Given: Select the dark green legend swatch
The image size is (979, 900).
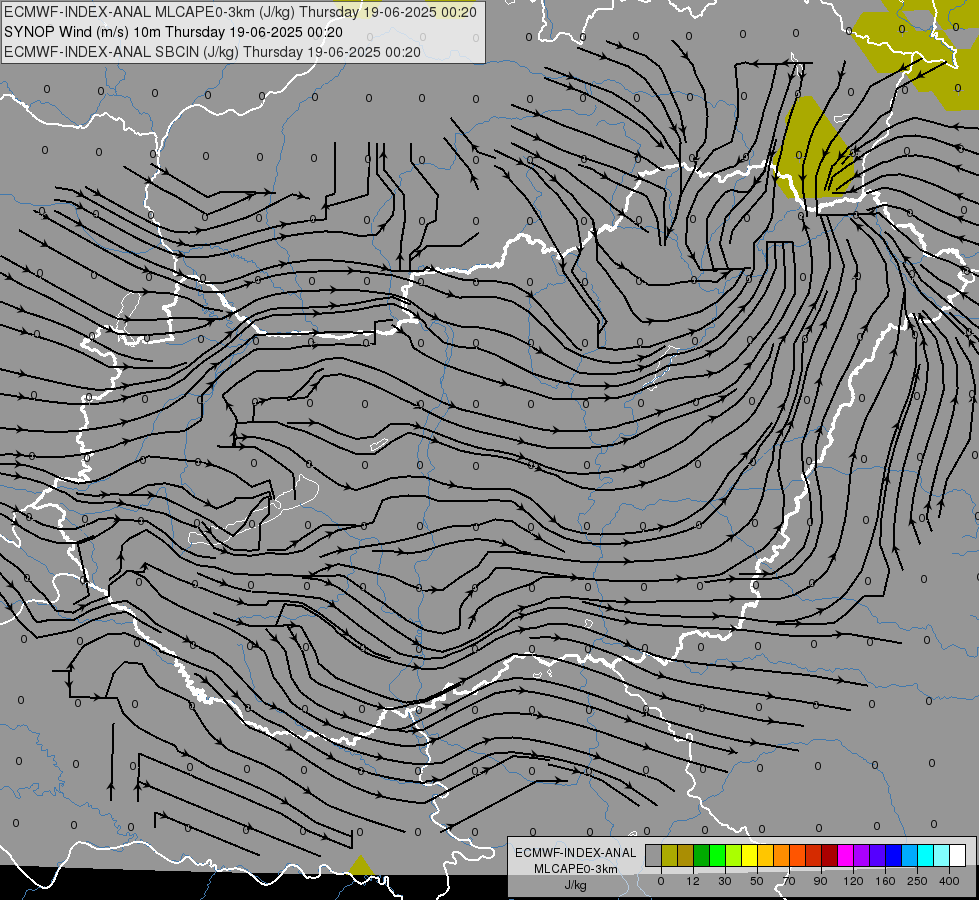Looking at the screenshot, I should pos(701,856).
